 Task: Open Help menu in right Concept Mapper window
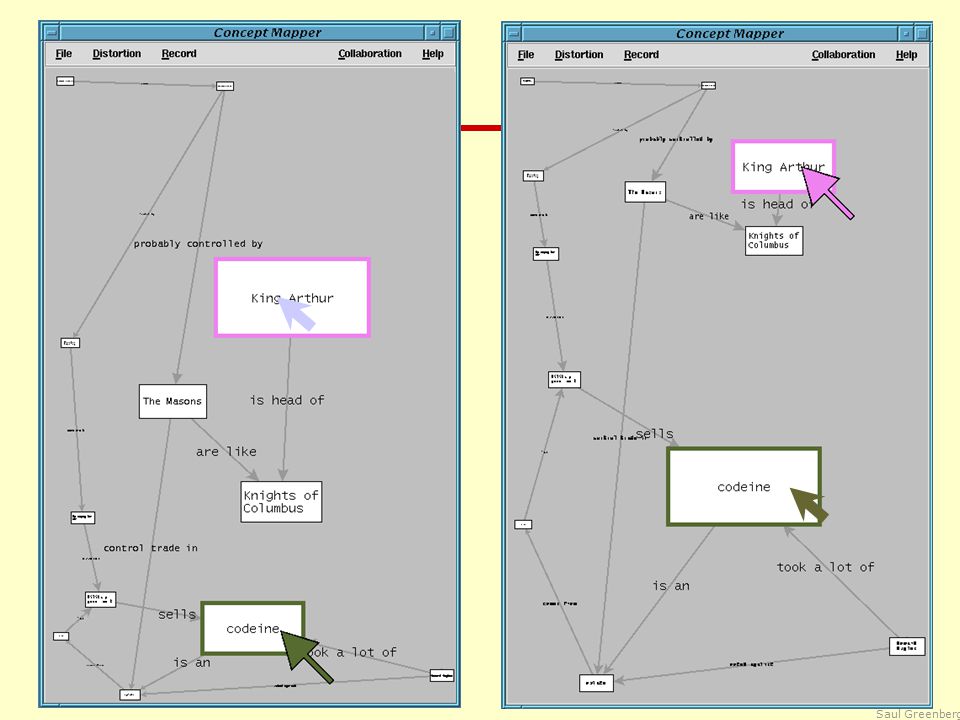click(906, 54)
